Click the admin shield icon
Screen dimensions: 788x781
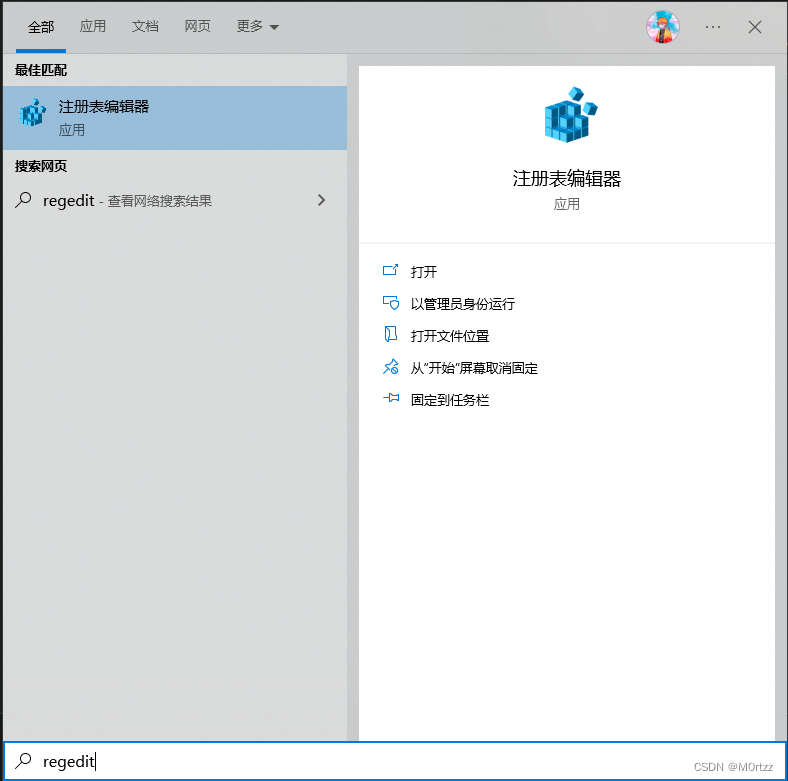click(x=390, y=303)
